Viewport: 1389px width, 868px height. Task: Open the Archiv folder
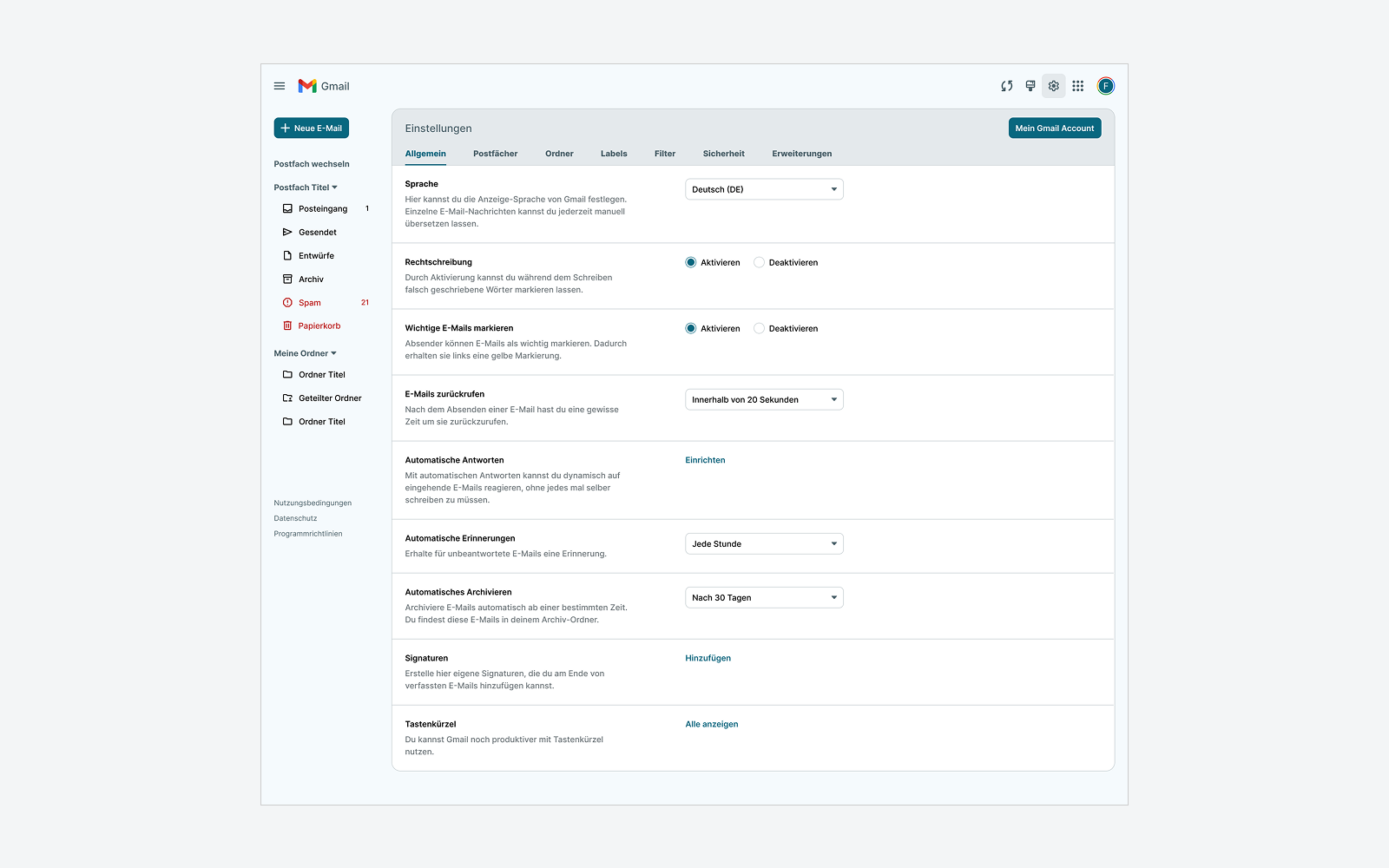[311, 279]
